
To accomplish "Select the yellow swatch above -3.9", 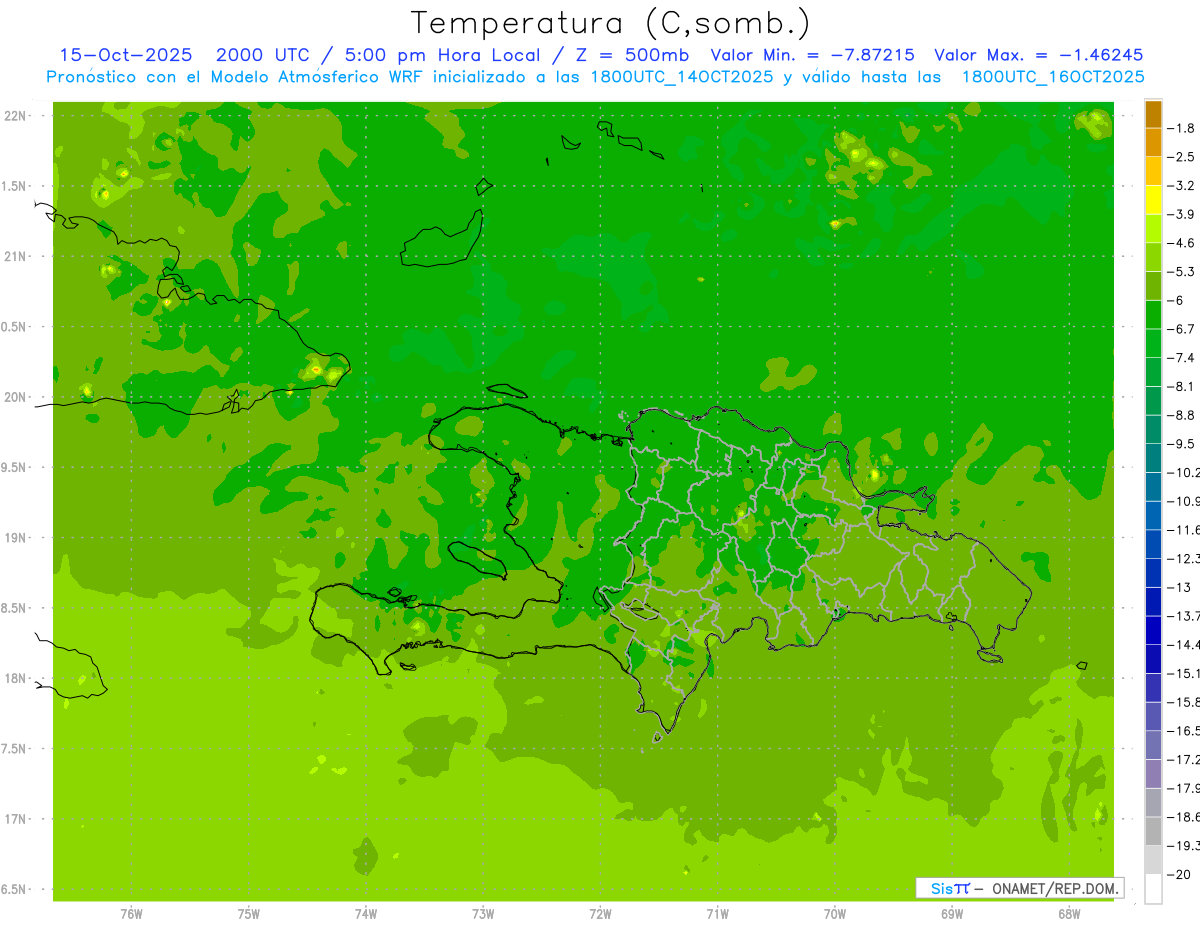I will (x=1153, y=200).
